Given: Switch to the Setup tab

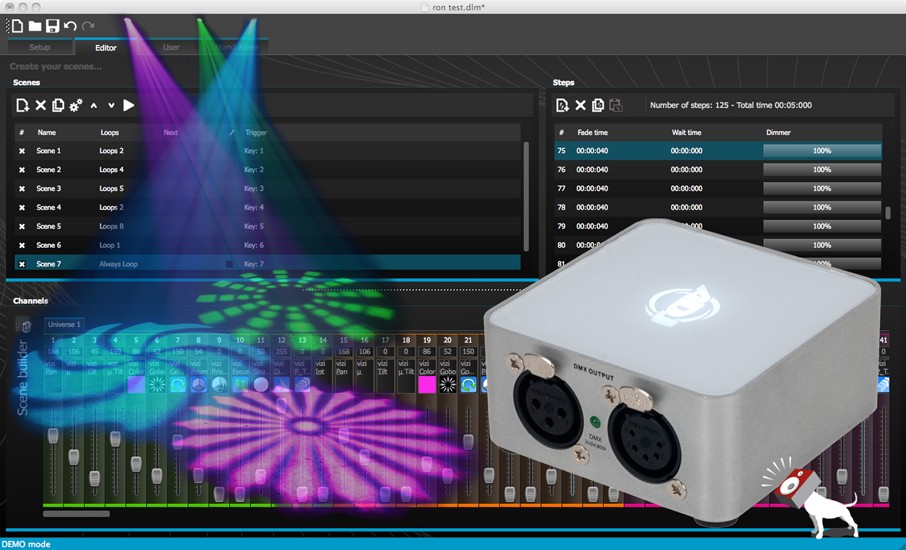Looking at the screenshot, I should point(39,47).
